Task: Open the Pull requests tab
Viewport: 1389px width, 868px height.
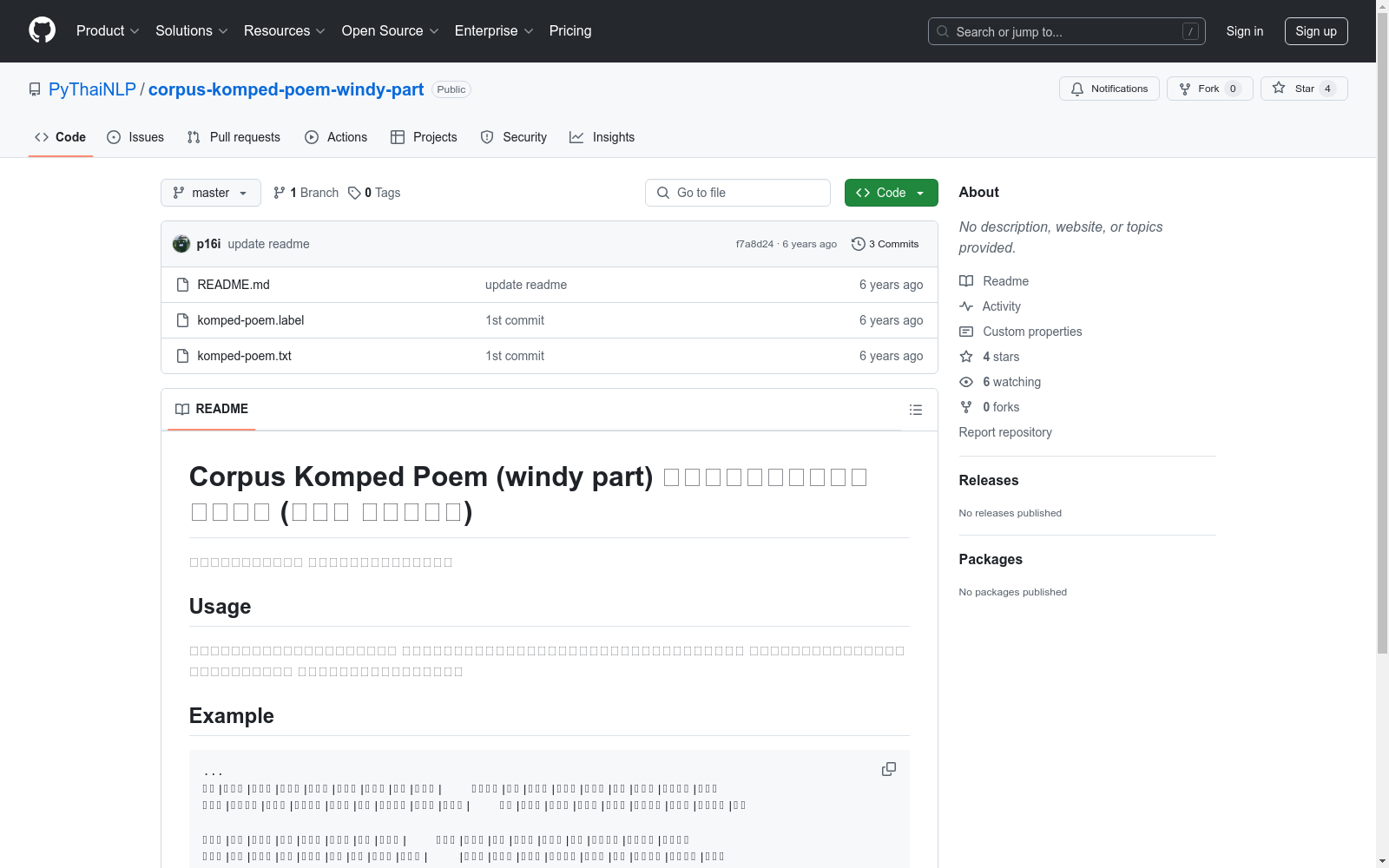Action: [x=234, y=137]
